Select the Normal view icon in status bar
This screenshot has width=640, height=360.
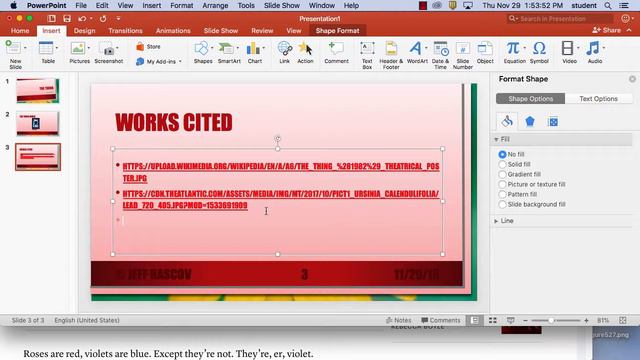click(x=474, y=320)
